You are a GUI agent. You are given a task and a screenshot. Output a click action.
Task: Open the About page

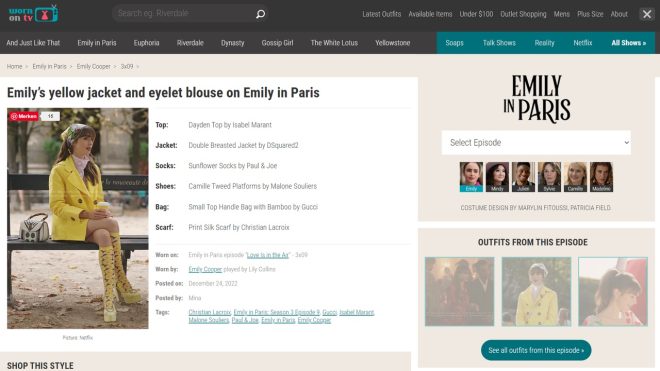point(619,14)
